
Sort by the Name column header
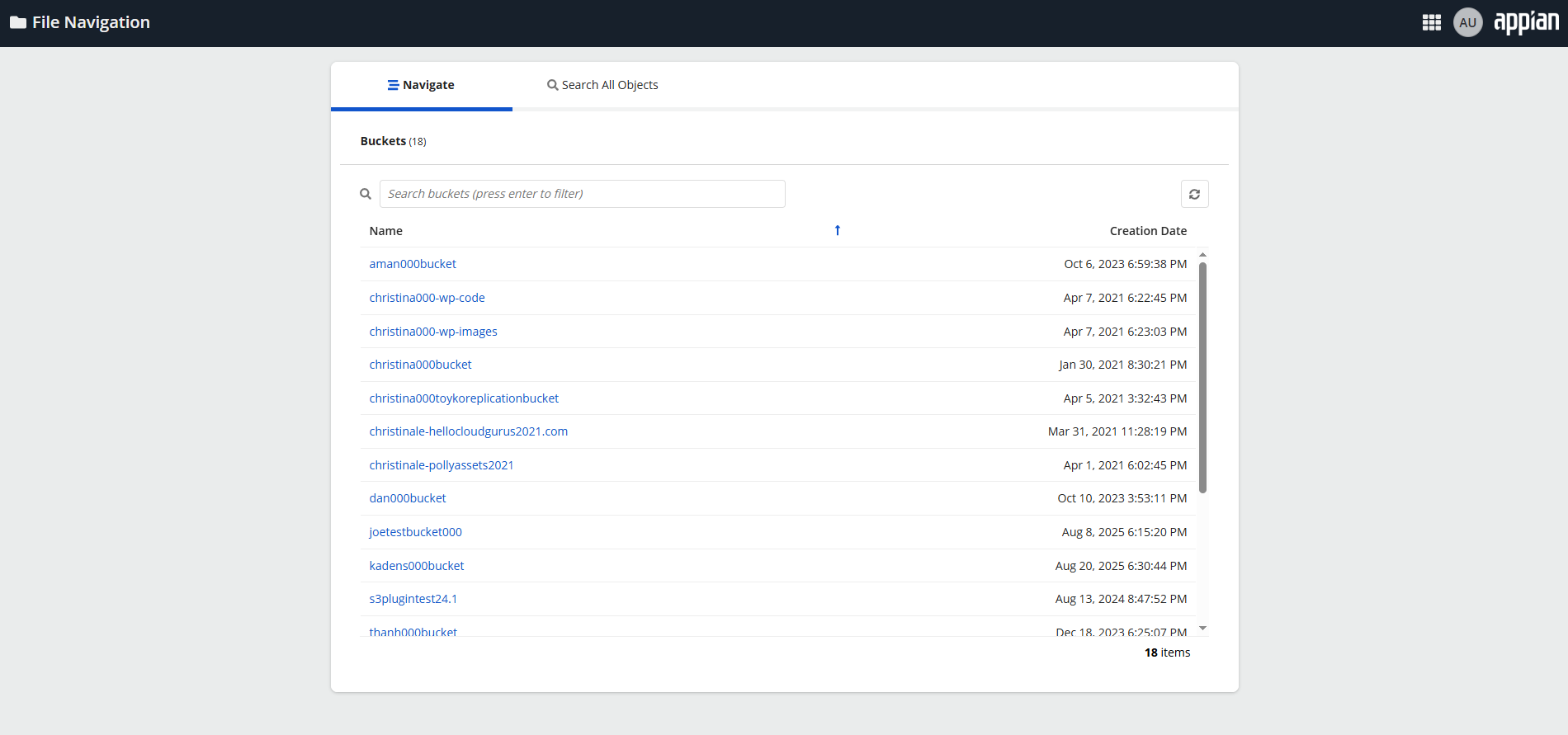click(385, 231)
